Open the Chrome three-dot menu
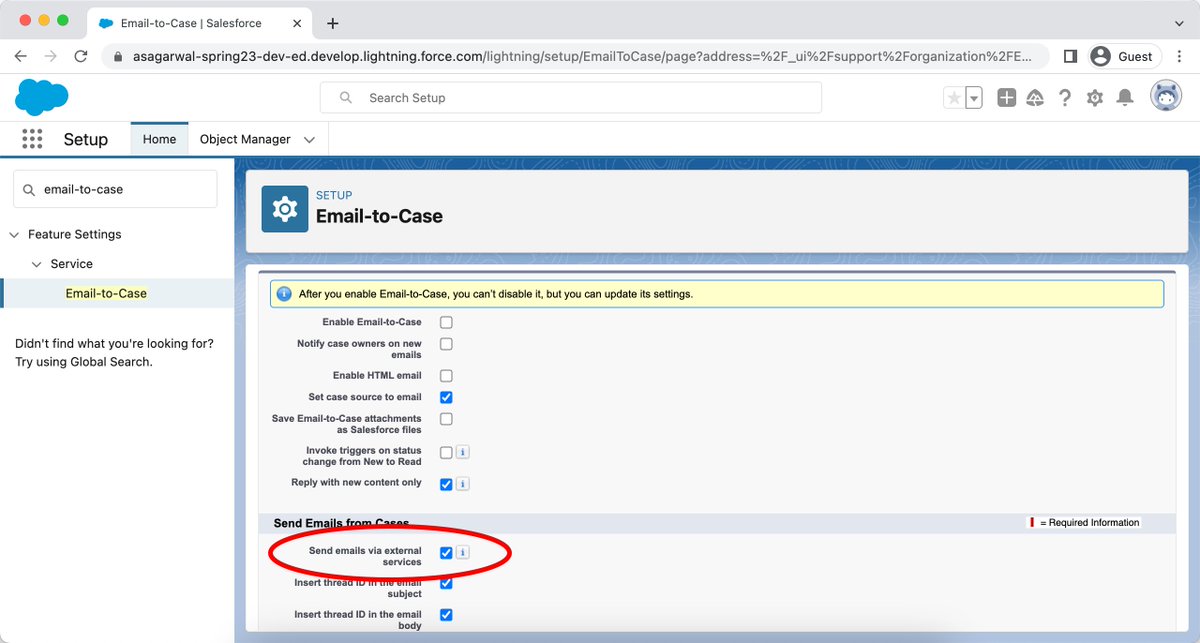Viewport: 1200px width, 643px height. (1180, 57)
